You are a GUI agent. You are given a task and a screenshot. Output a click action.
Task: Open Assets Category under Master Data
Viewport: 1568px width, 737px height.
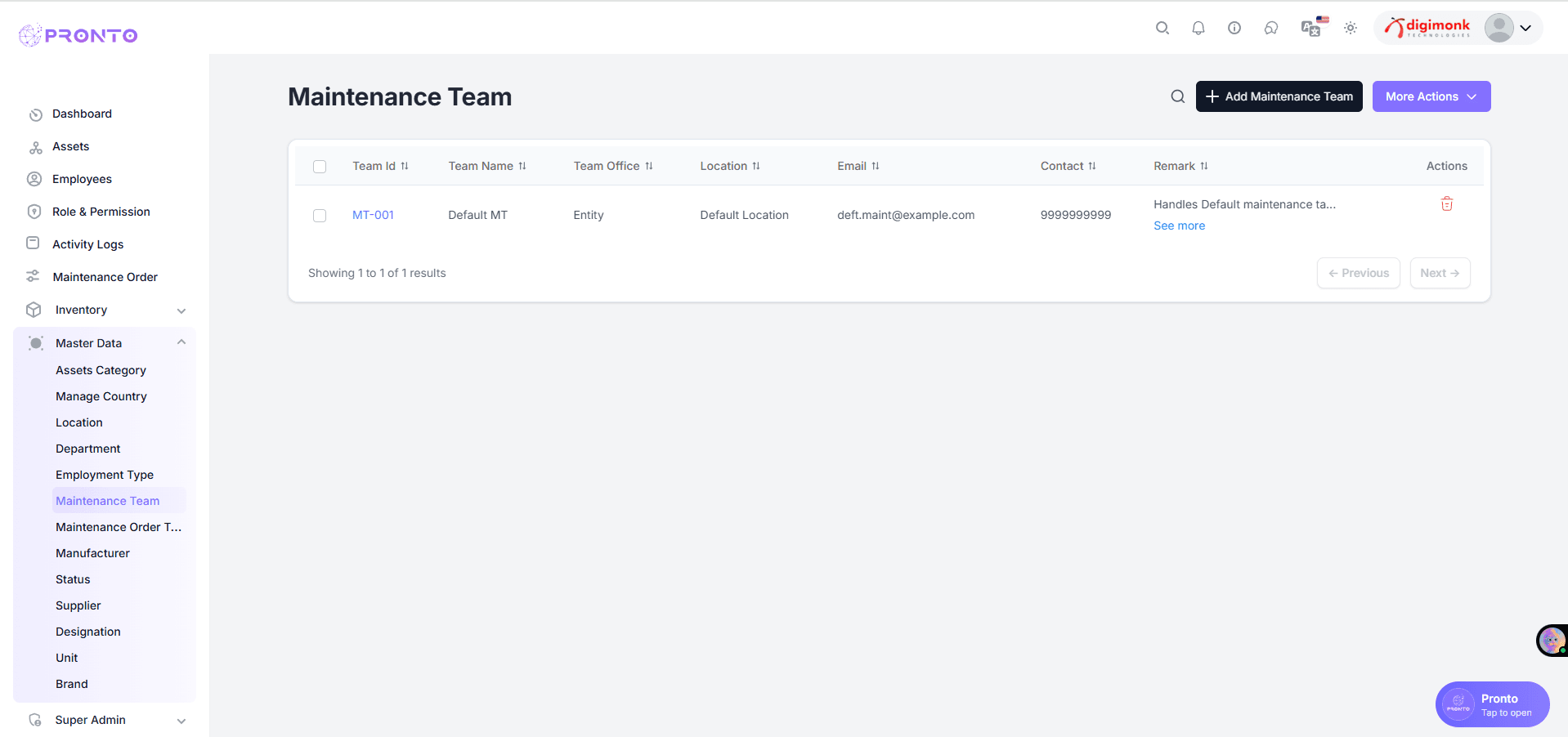[101, 370]
